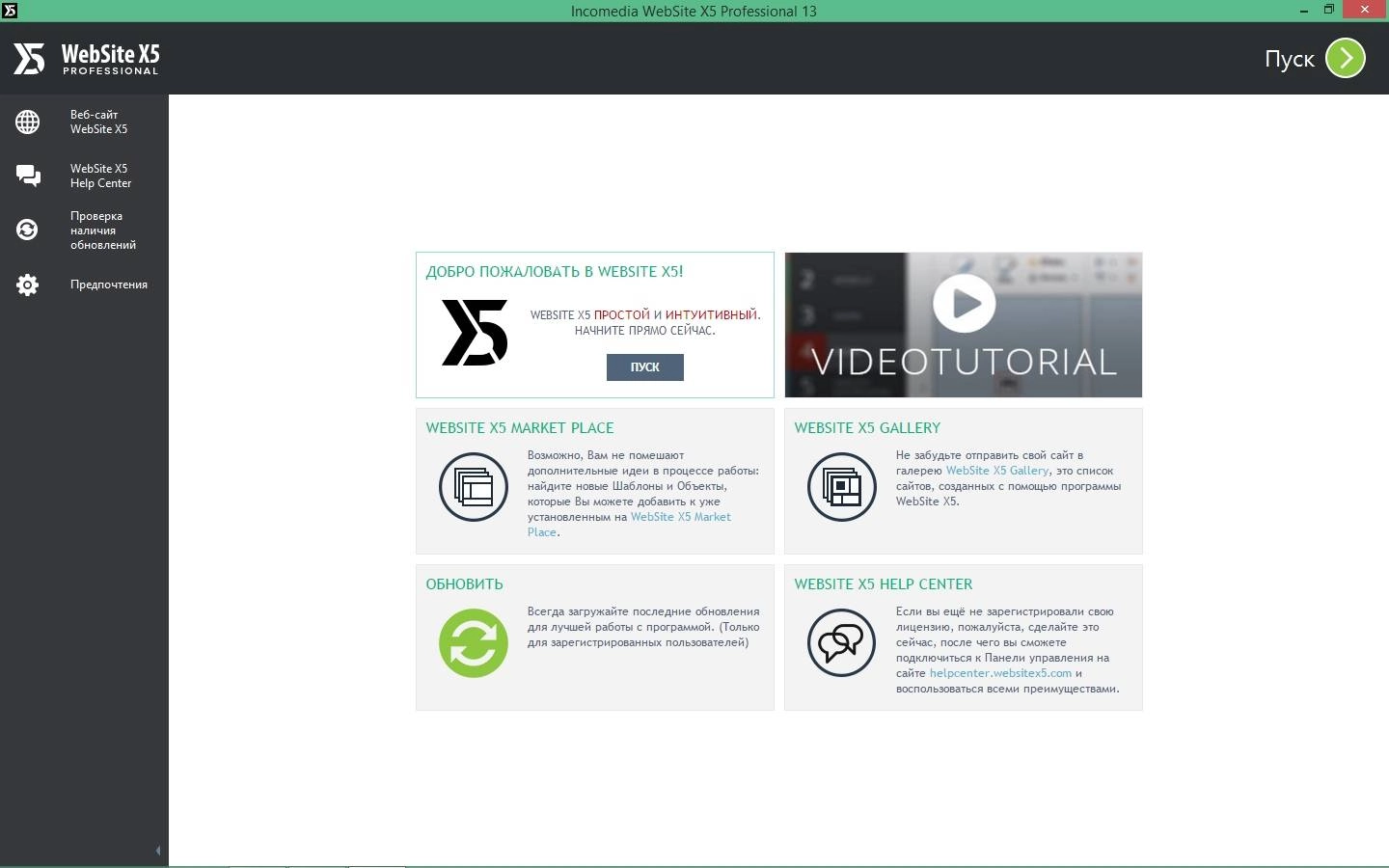Restore down the application window
1389x868 pixels.
click(1329, 11)
